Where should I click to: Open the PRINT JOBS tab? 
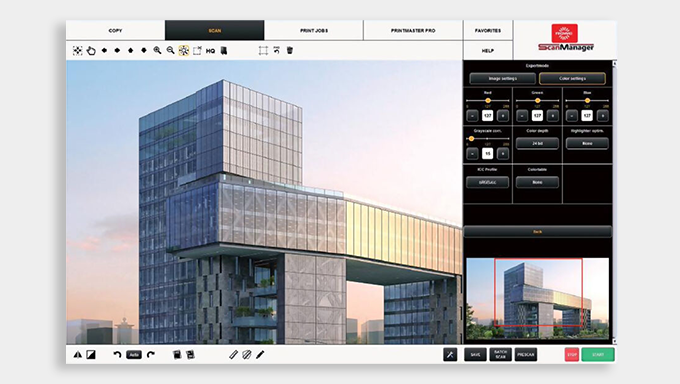[314, 30]
